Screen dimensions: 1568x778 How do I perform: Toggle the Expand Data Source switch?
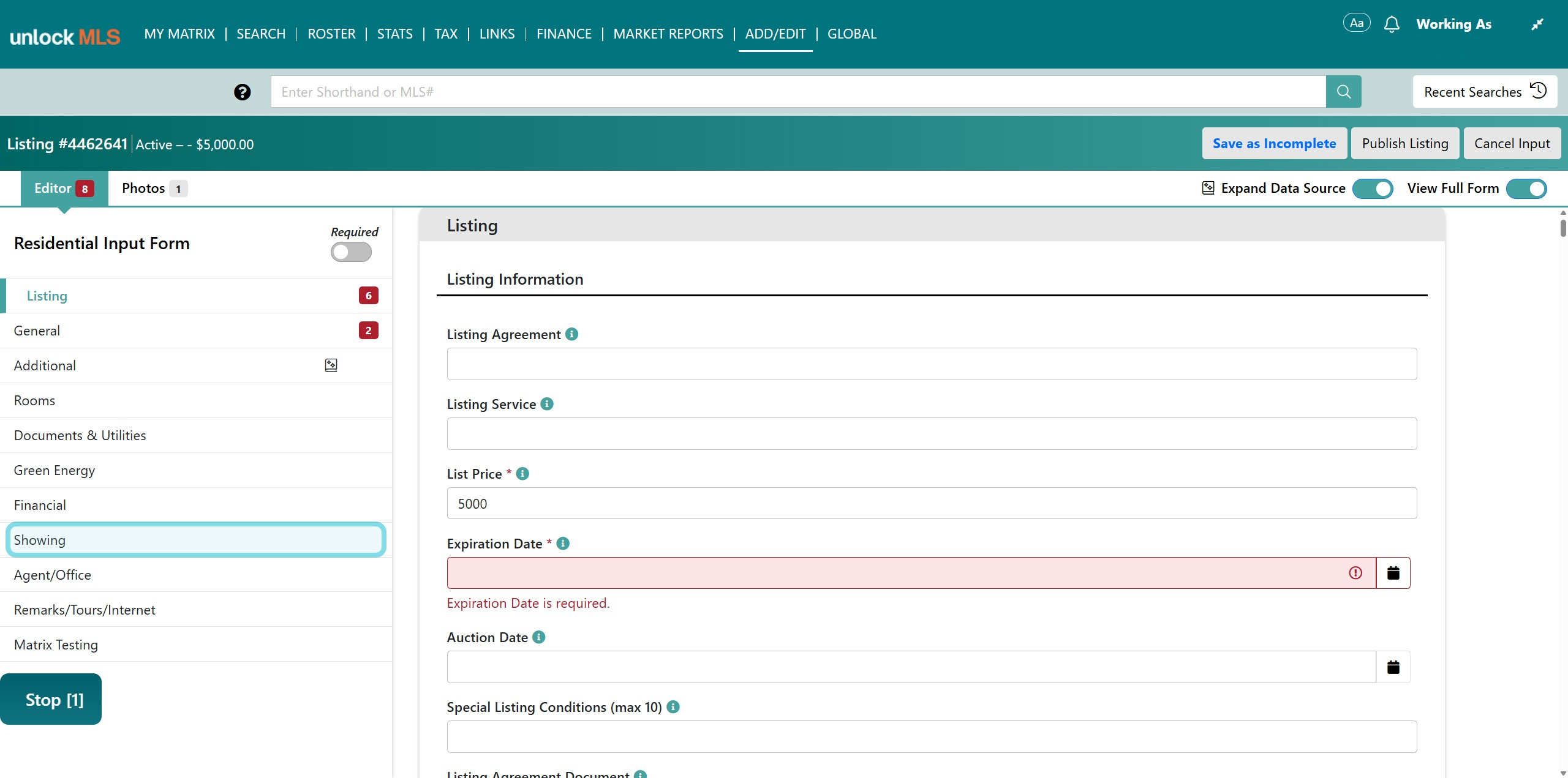[1373, 189]
